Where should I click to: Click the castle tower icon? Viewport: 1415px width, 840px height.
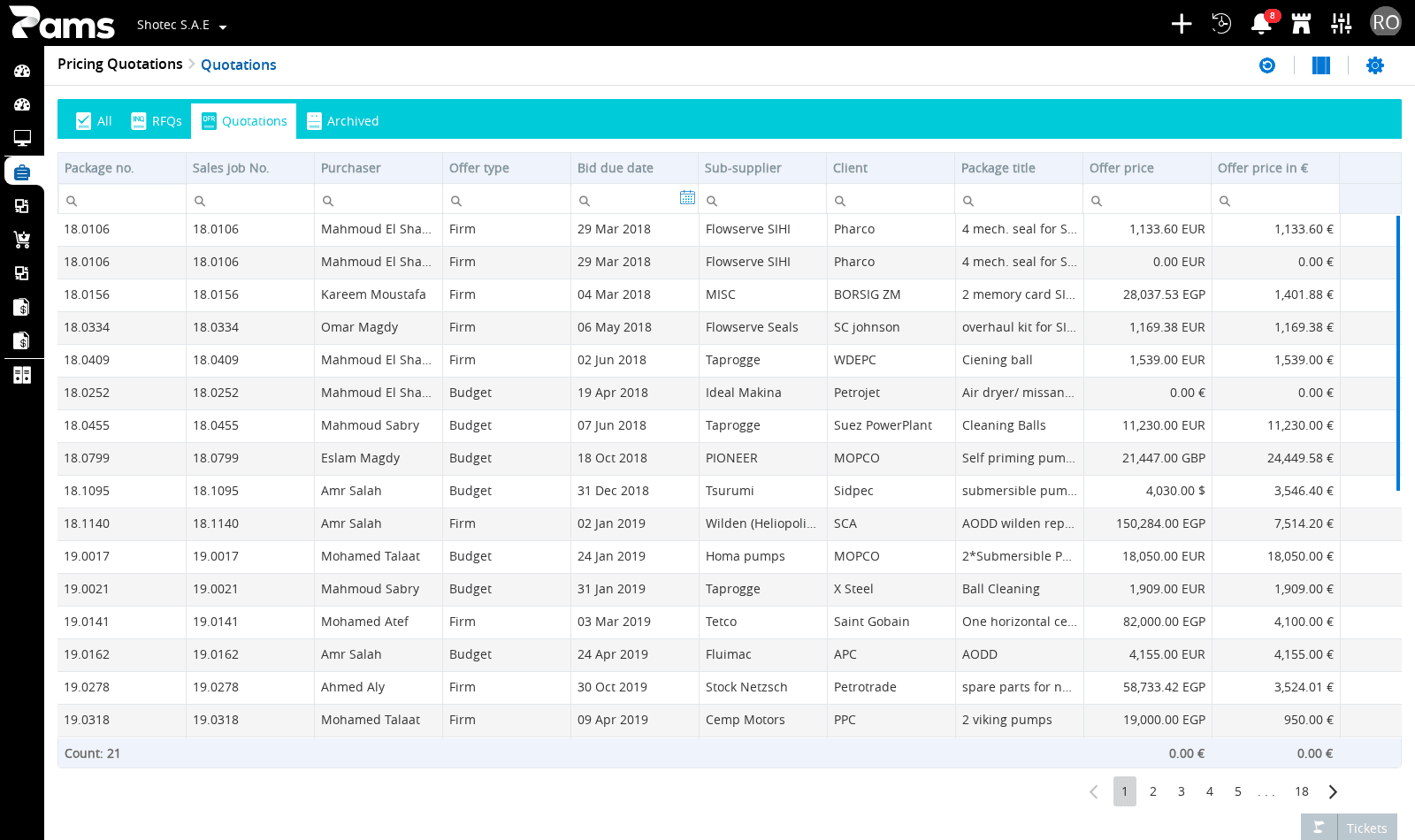tap(1301, 24)
